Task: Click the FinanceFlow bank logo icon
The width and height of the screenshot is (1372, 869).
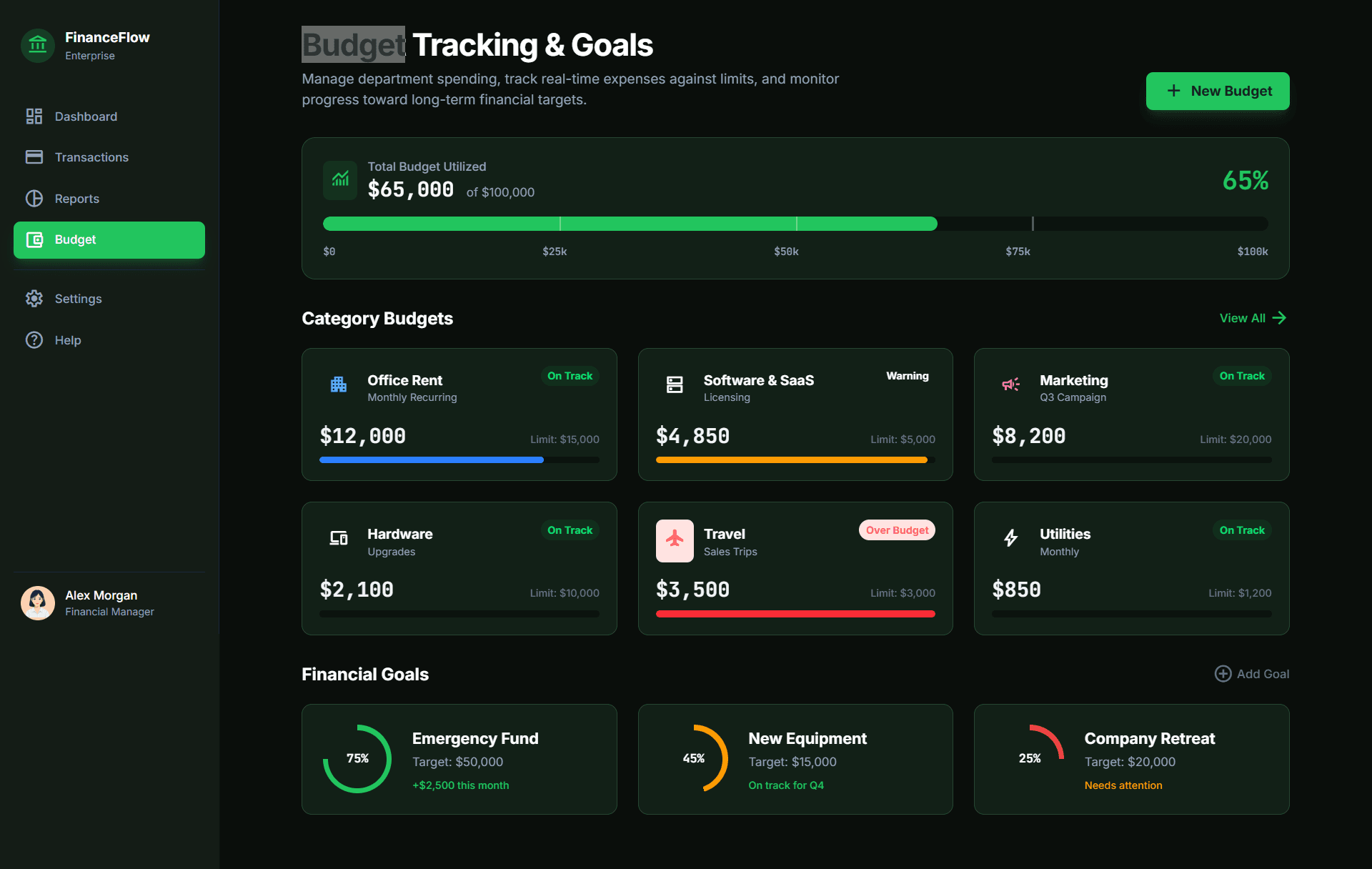Action: (38, 46)
